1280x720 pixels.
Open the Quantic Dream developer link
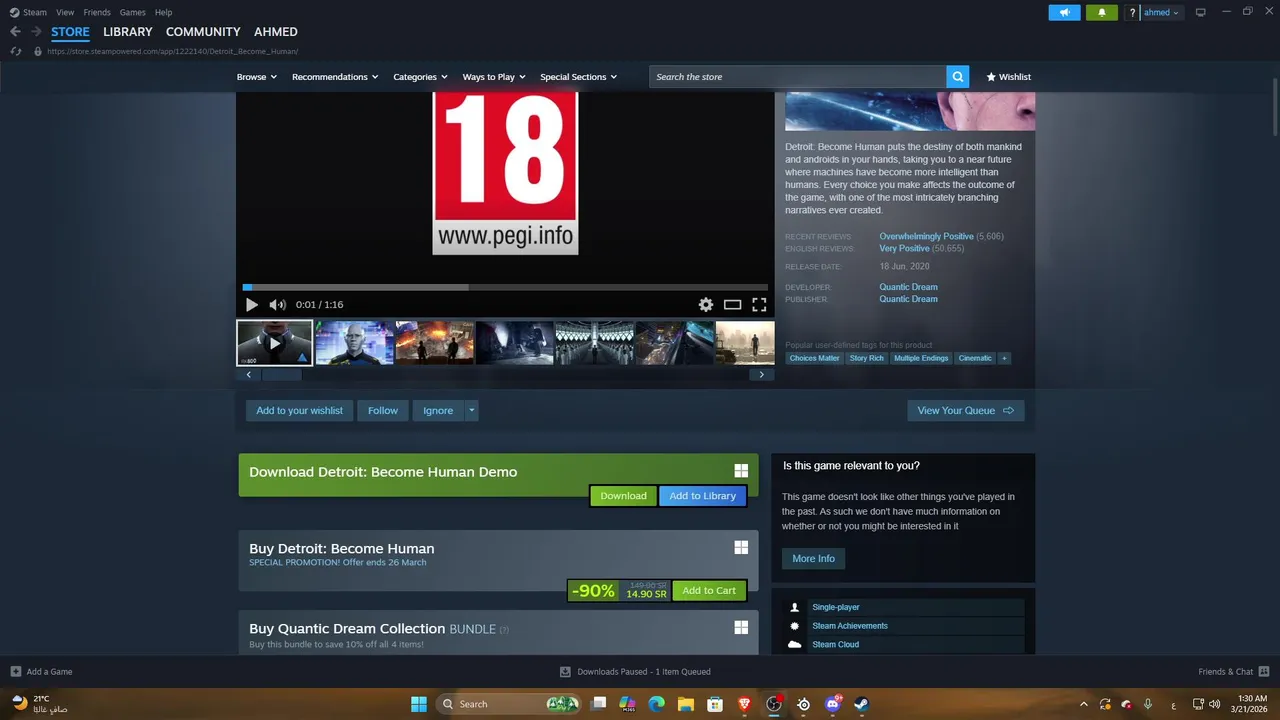(x=908, y=288)
